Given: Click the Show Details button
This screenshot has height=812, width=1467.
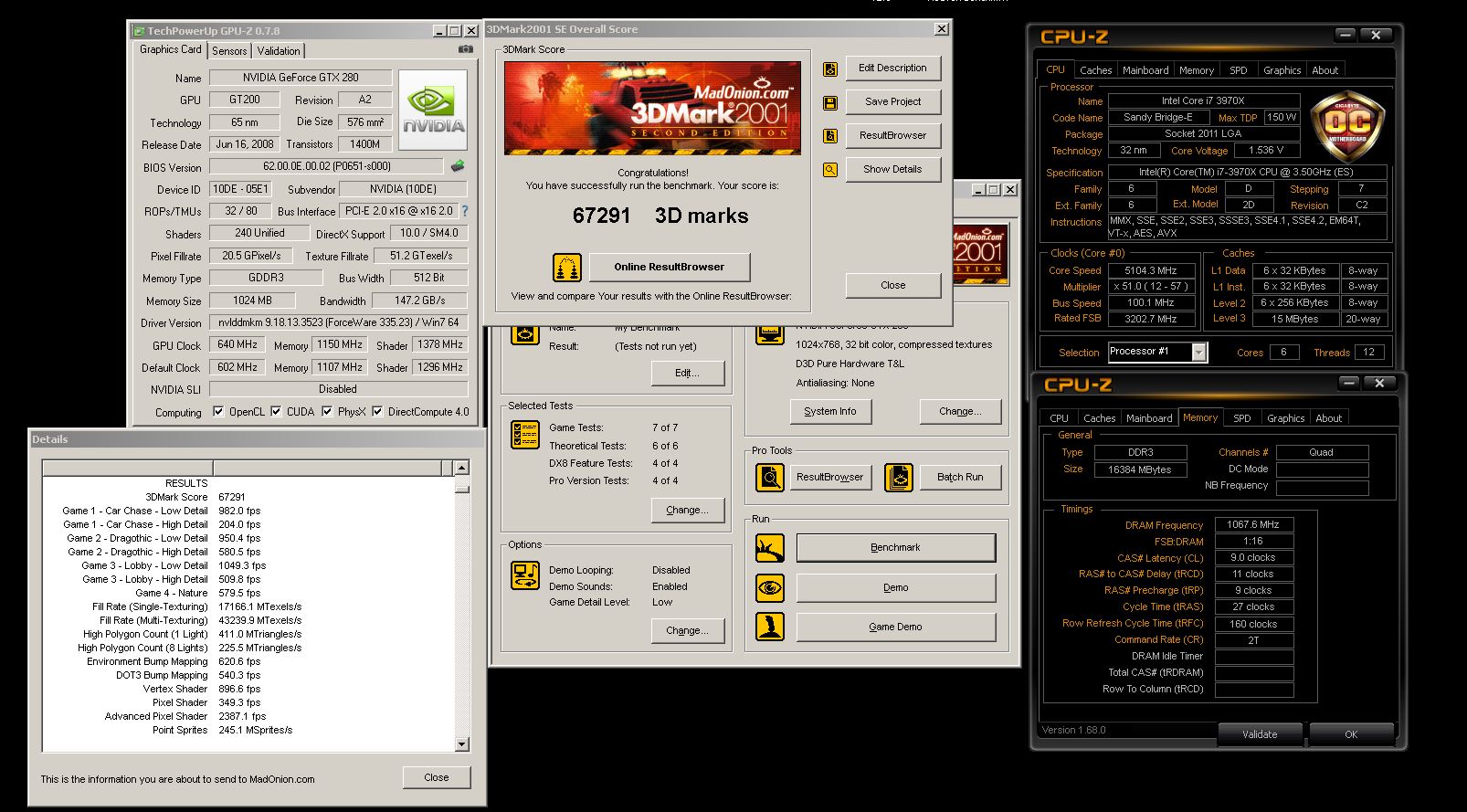Looking at the screenshot, I should (892, 169).
